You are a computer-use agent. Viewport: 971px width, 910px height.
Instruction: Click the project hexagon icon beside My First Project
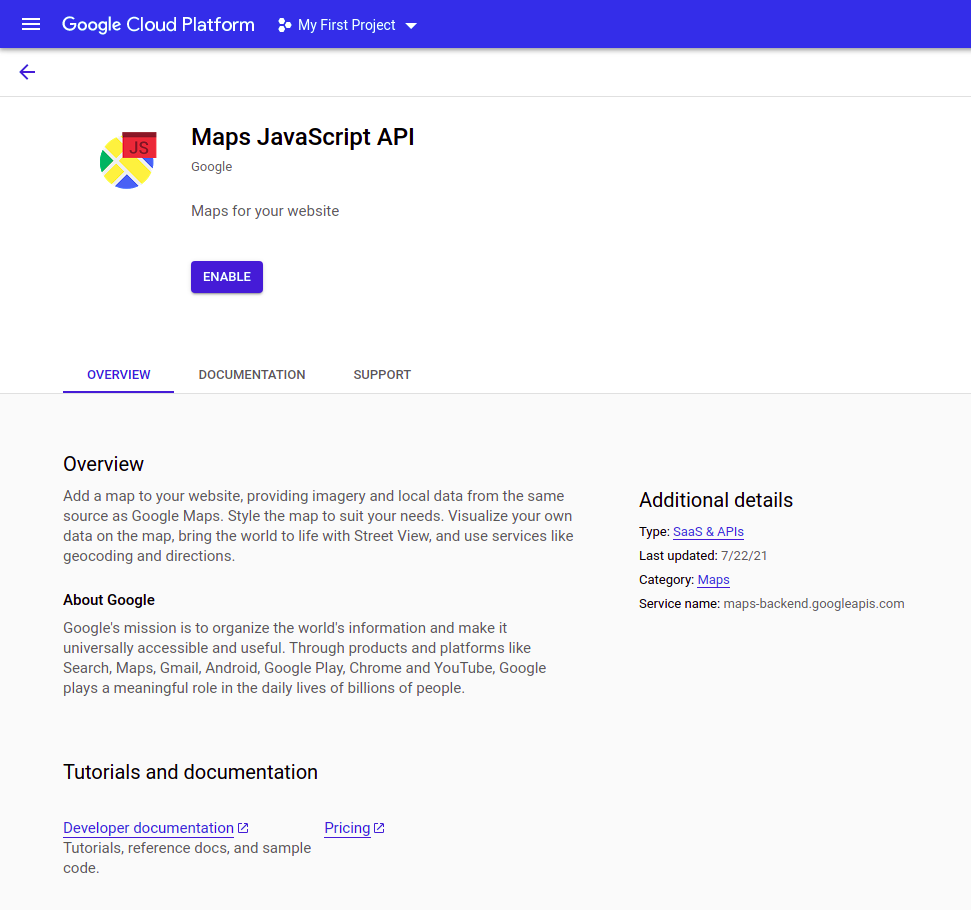coord(284,25)
